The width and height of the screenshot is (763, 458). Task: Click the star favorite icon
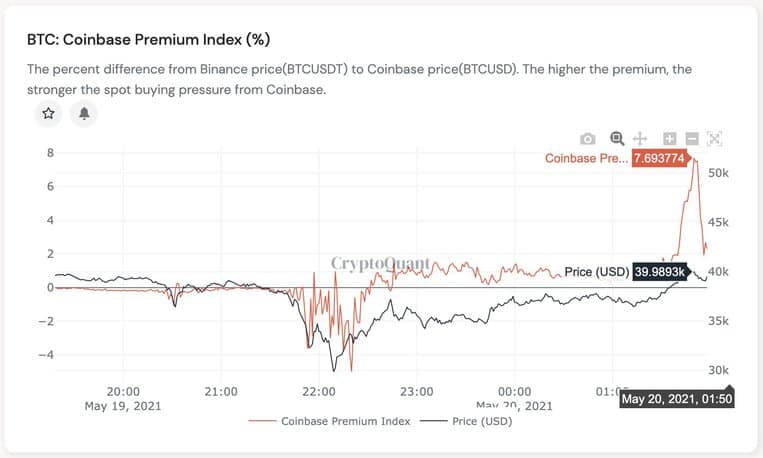point(48,113)
